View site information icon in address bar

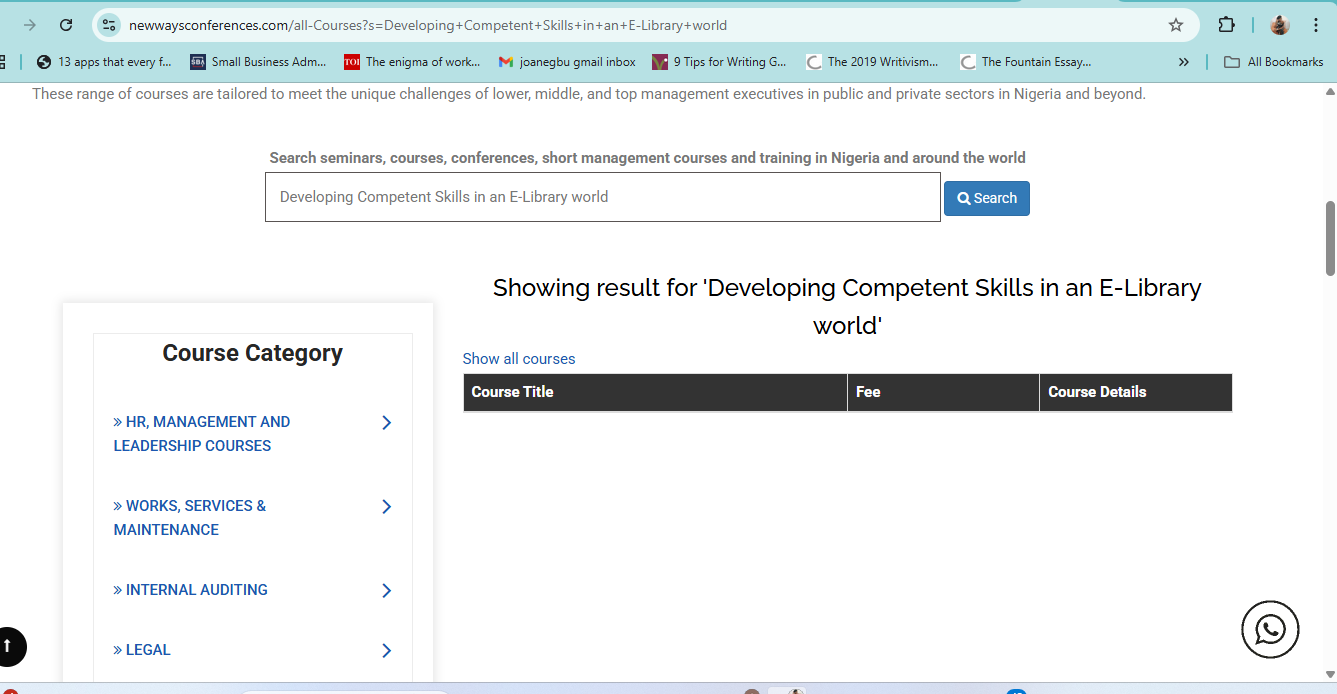click(110, 25)
